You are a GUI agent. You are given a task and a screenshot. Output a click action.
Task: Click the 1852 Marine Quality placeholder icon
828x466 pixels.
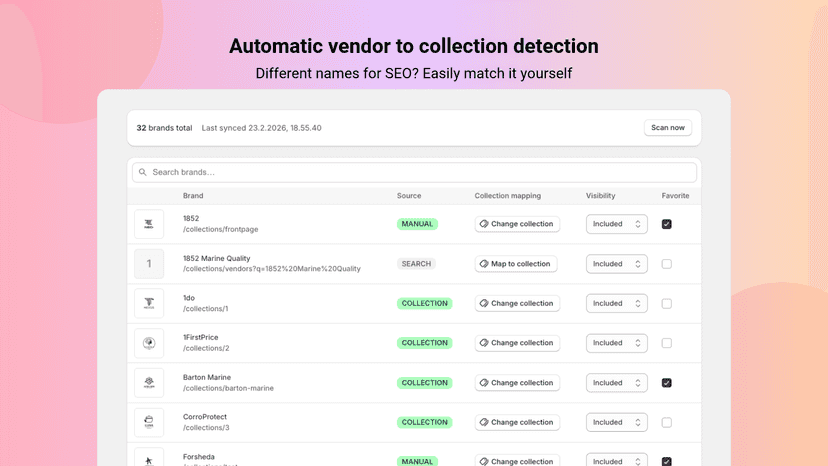point(149,264)
